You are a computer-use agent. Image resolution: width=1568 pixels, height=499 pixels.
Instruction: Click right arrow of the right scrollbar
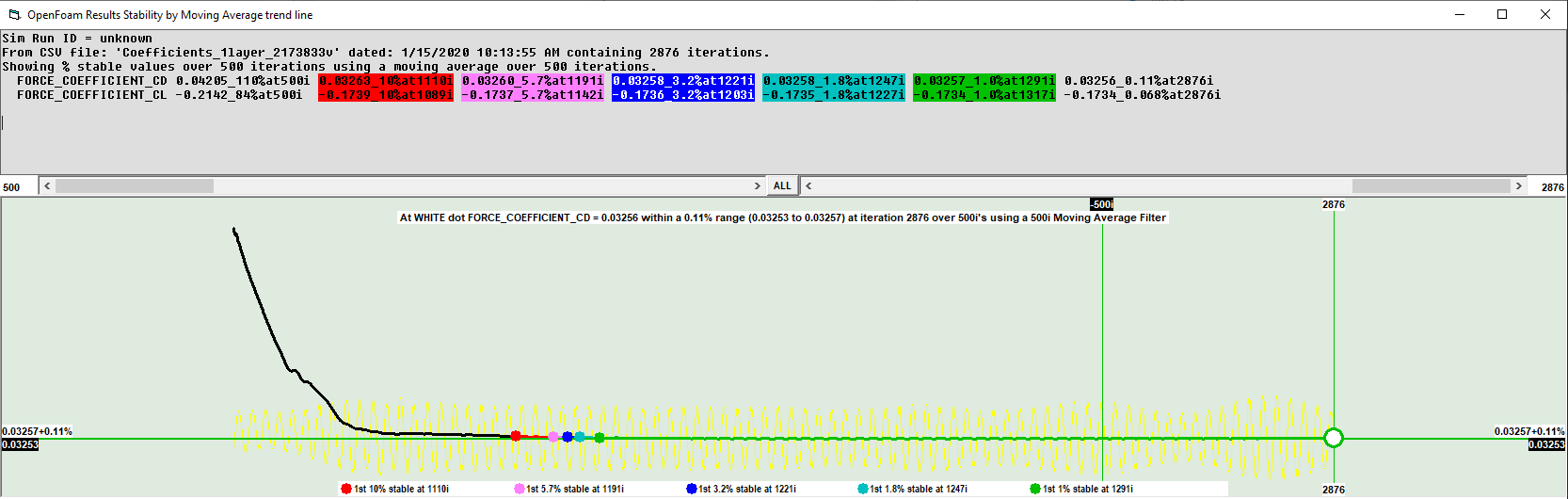pos(1518,186)
